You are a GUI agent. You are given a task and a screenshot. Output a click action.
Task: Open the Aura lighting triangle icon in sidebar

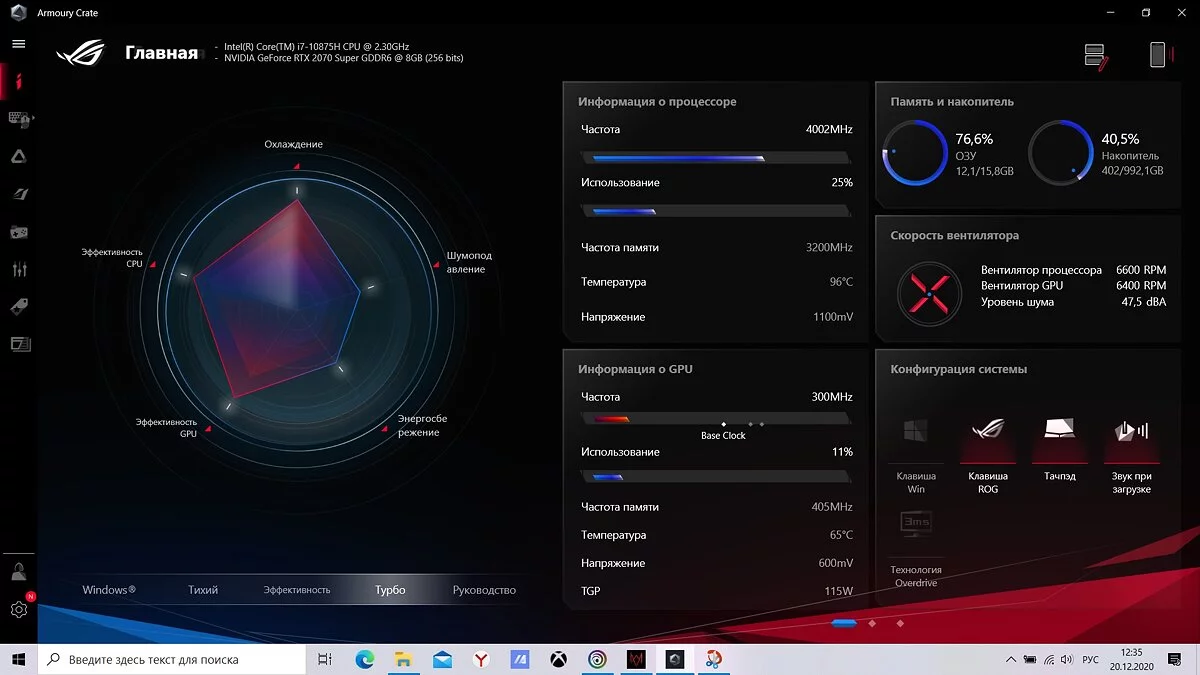click(x=18, y=156)
